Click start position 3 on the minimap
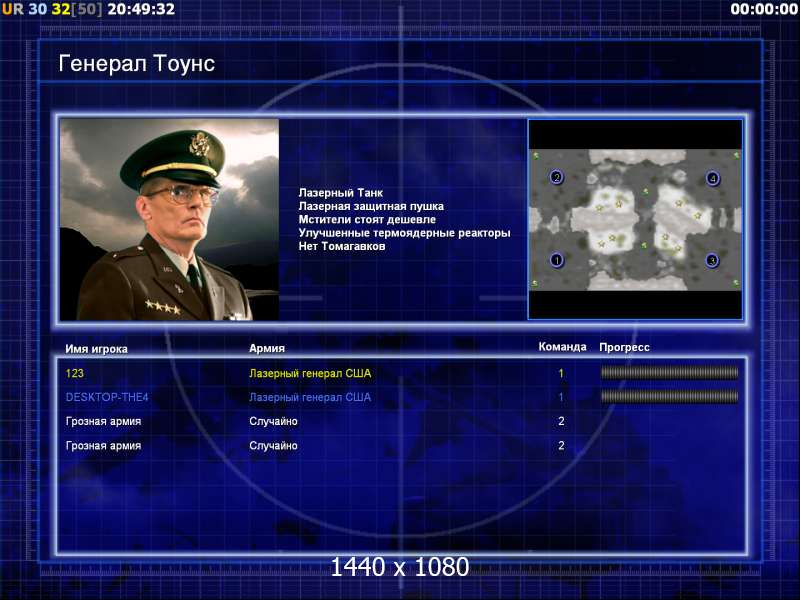This screenshot has height=600, width=800. (712, 261)
